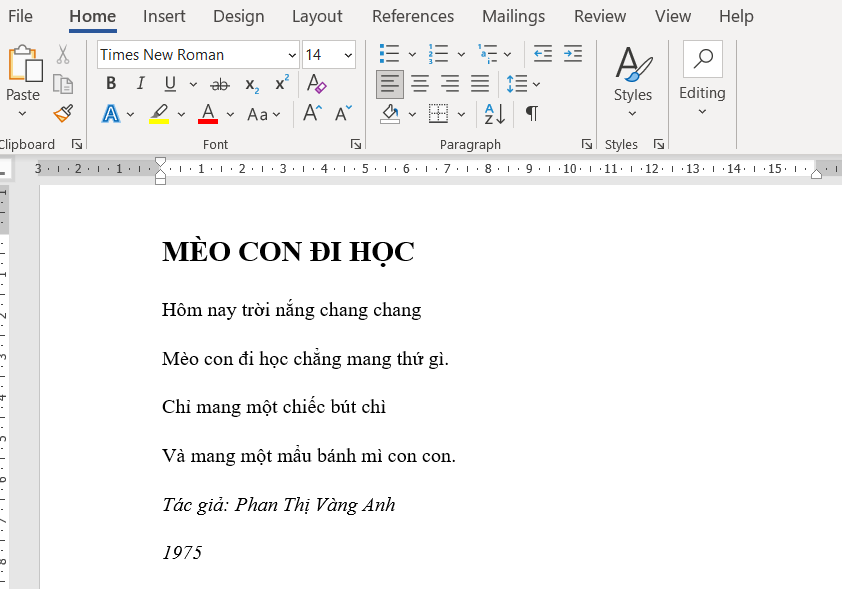Click the Cut scissors icon

click(63, 55)
